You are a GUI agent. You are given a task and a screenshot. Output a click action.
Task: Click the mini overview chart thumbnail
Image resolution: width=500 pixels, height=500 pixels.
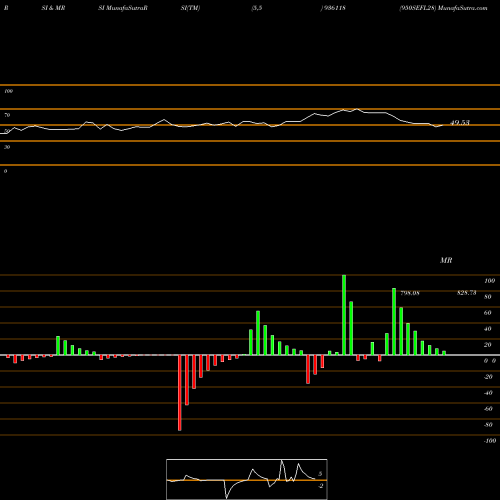tap(247, 479)
